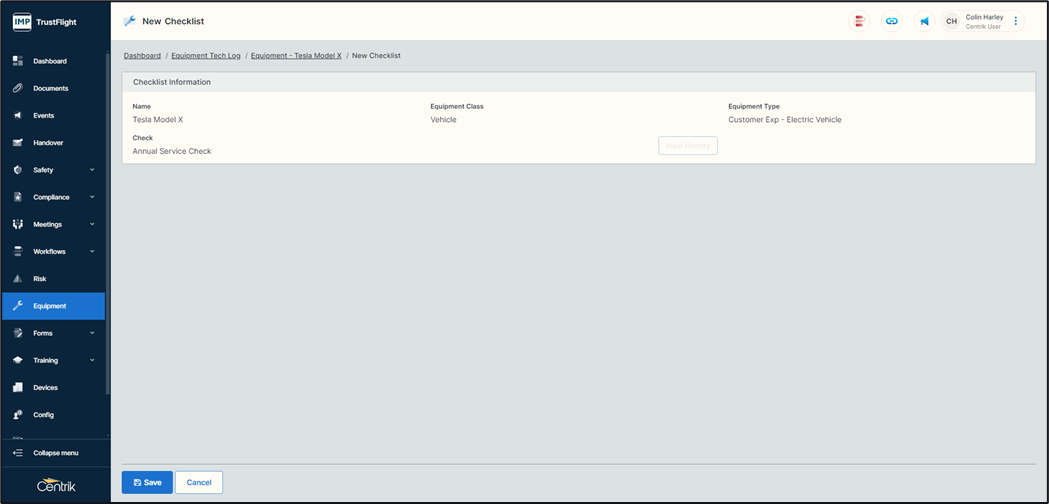Image resolution: width=1049 pixels, height=504 pixels.
Task: Select the Equipment menu item
Action: 53,306
